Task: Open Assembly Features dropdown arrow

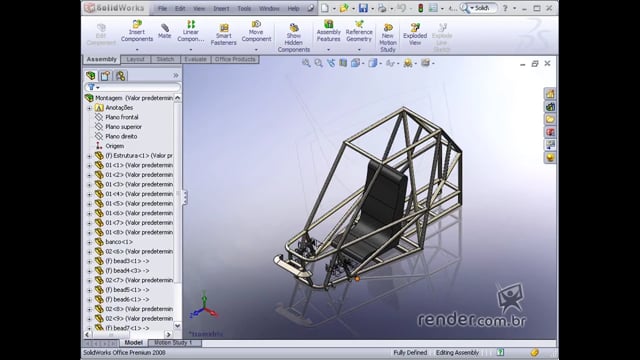Action: (328, 50)
